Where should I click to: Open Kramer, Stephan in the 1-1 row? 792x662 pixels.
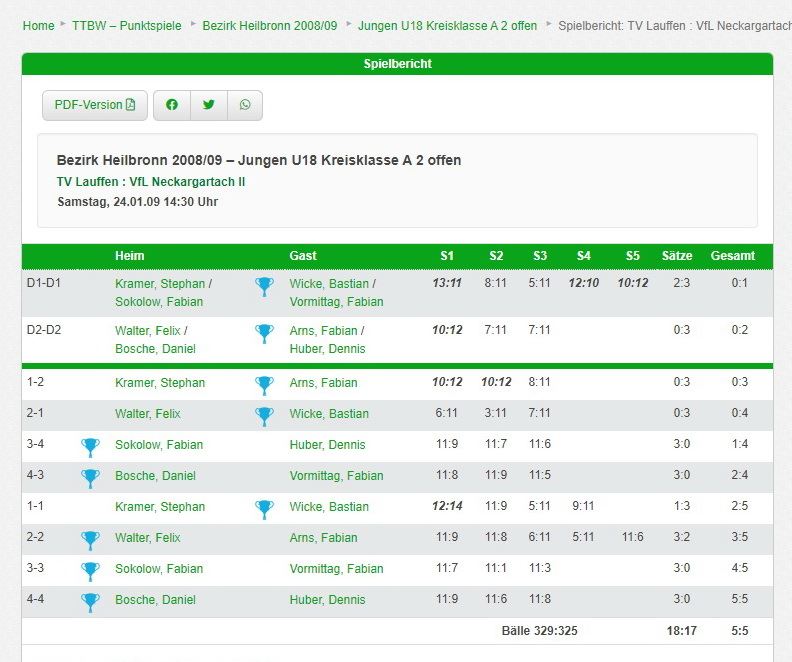(x=160, y=506)
